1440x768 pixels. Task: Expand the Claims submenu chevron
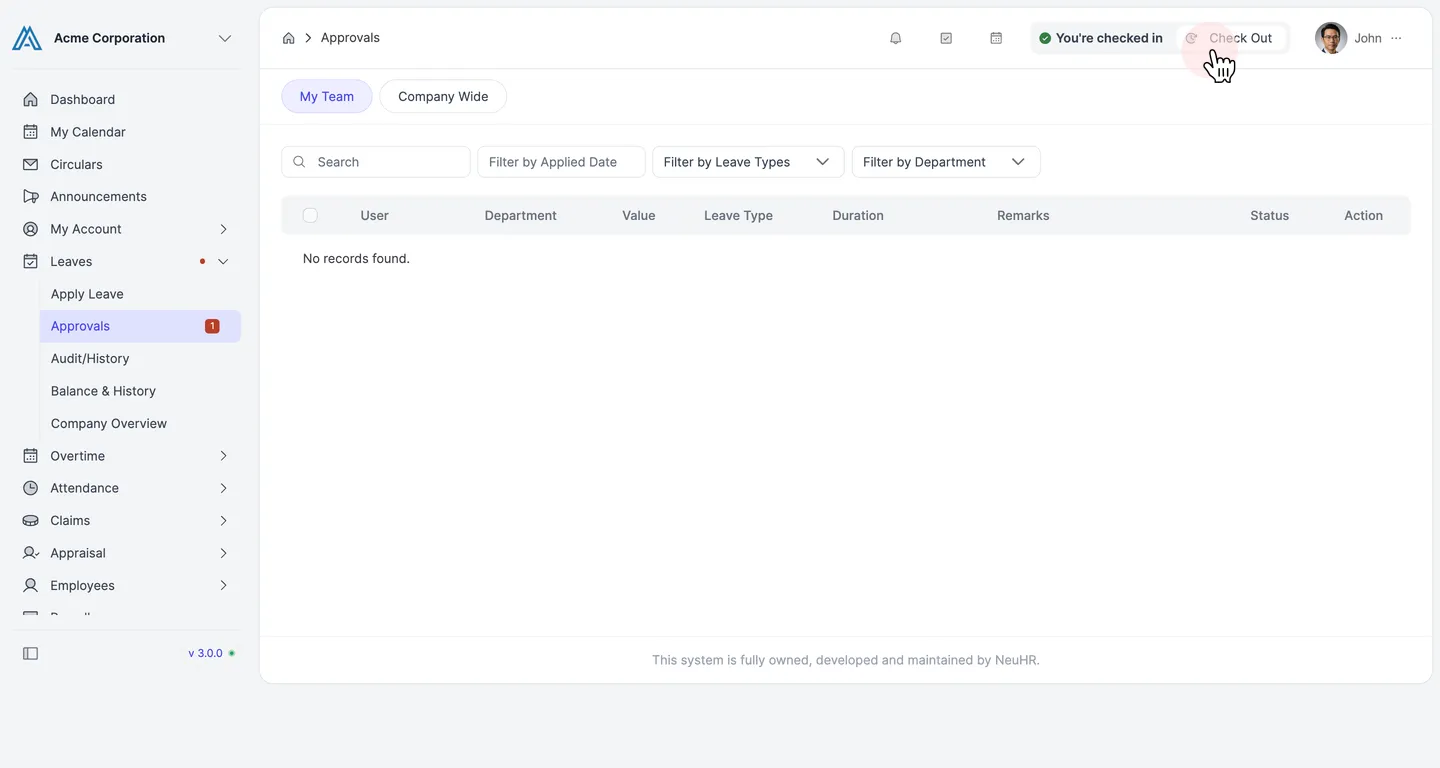click(x=223, y=520)
